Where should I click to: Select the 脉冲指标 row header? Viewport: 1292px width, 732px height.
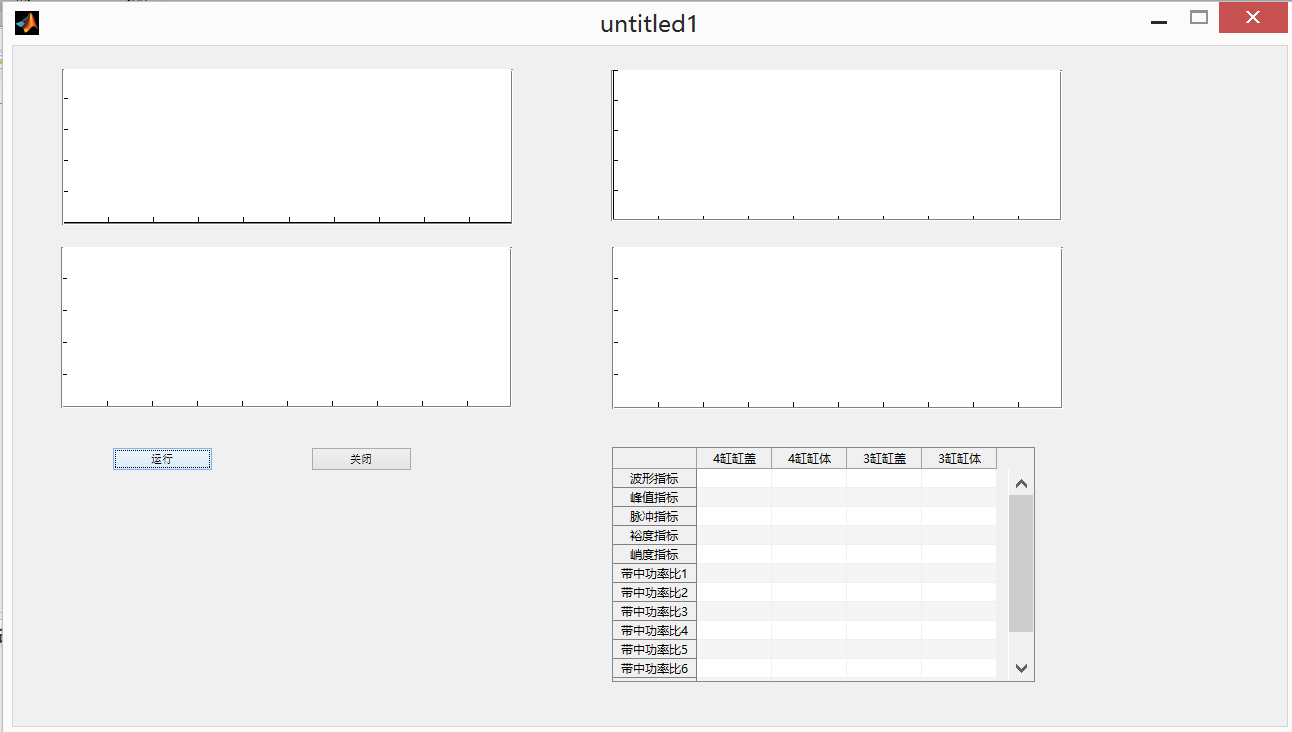(654, 516)
